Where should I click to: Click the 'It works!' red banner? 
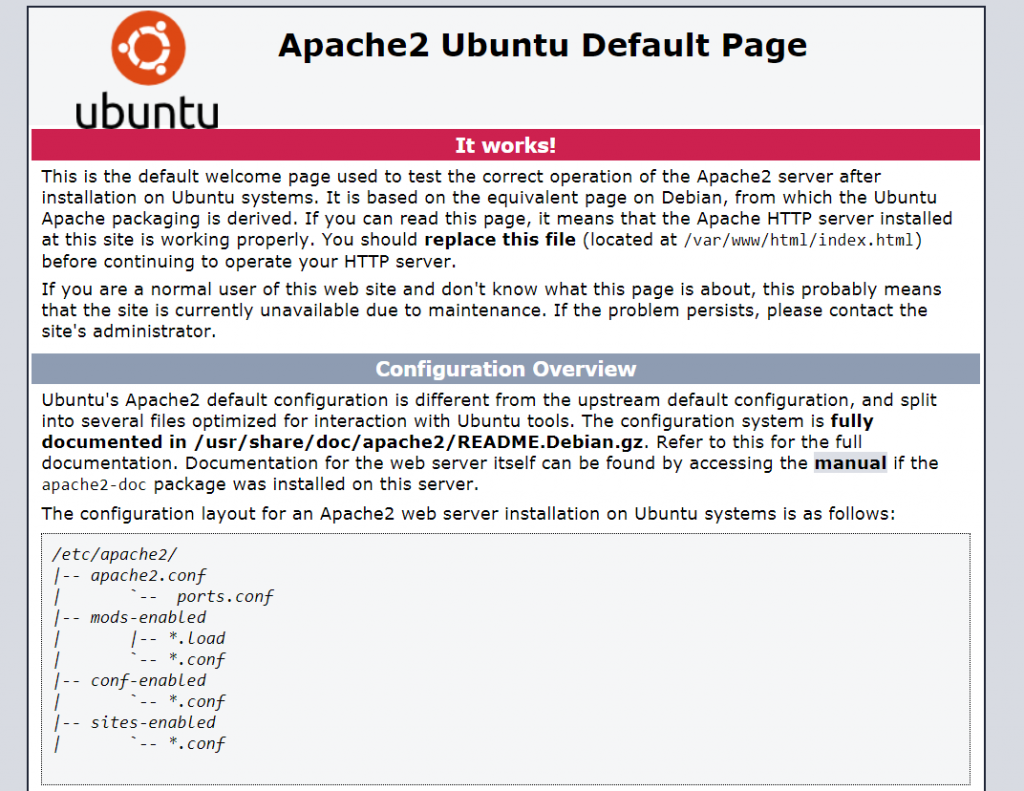pos(505,145)
